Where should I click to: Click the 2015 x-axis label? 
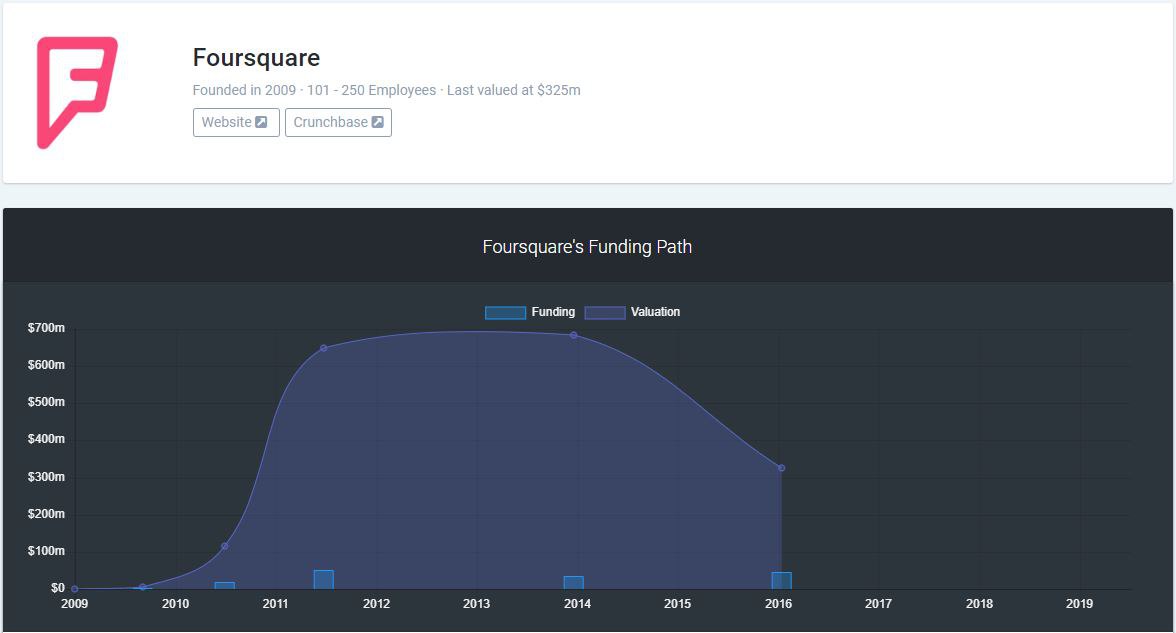pyautogui.click(x=677, y=604)
